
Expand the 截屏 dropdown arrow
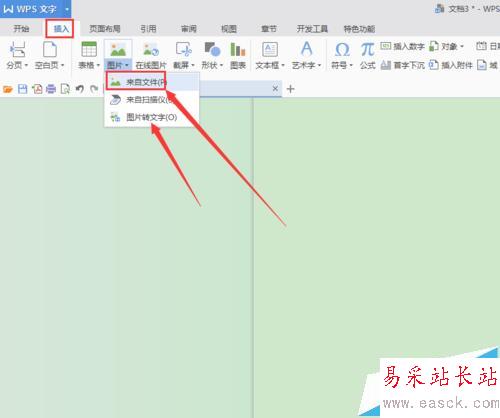tap(192, 65)
